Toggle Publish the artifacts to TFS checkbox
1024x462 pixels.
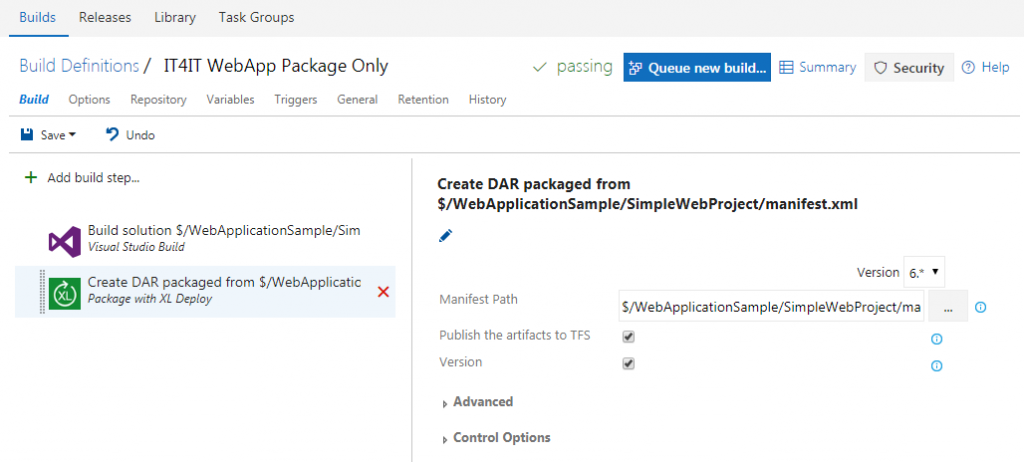pos(628,337)
